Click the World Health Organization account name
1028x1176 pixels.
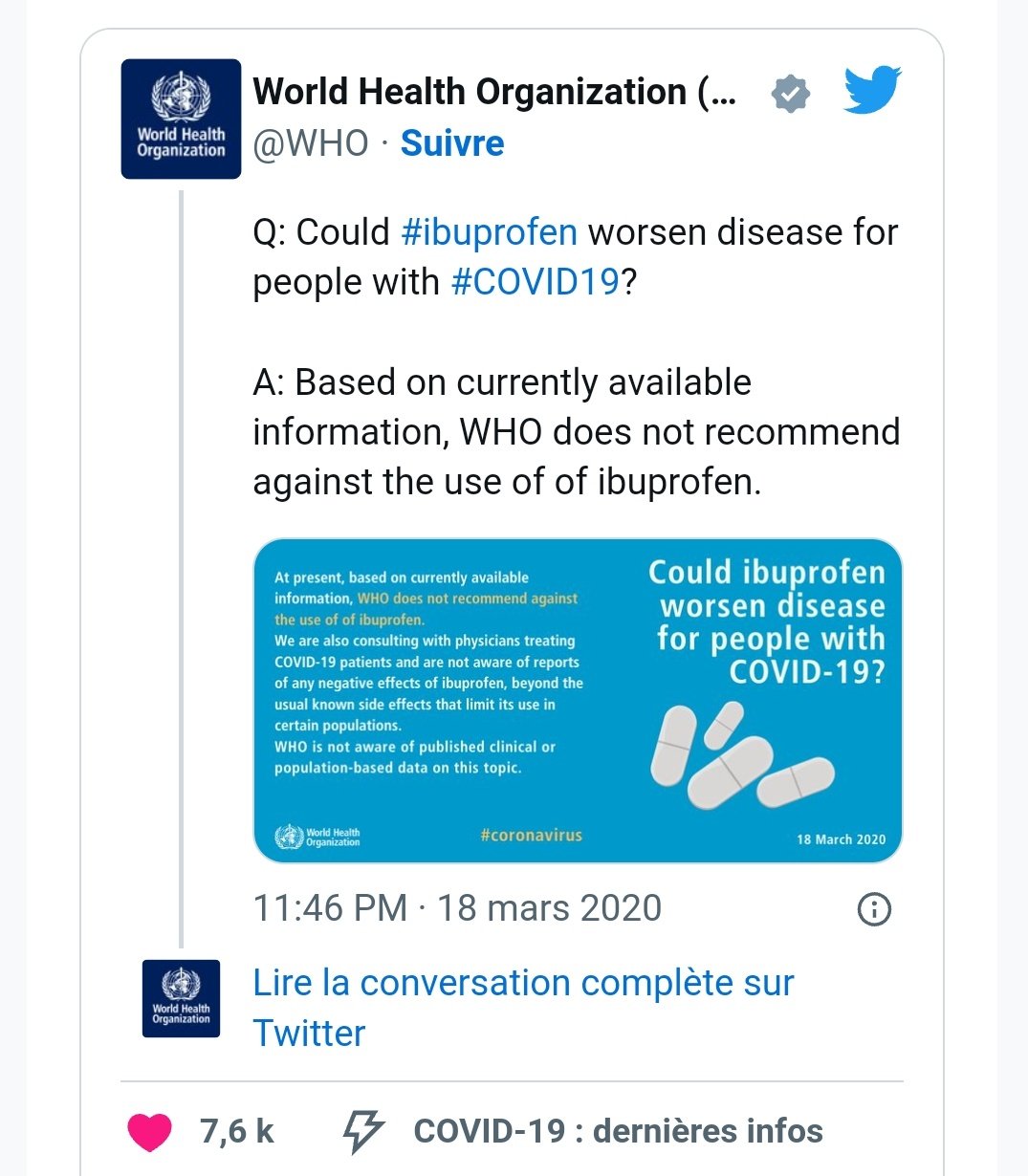pyautogui.click(x=494, y=93)
